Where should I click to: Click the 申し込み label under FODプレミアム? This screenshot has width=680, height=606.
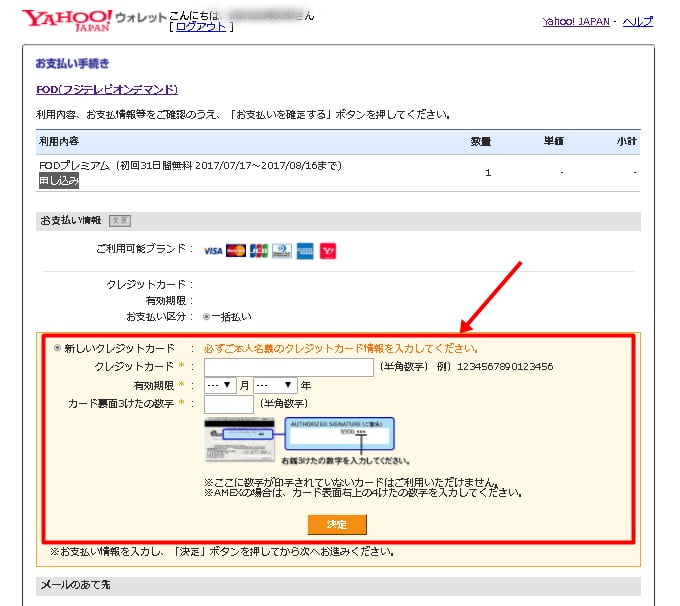point(59,180)
